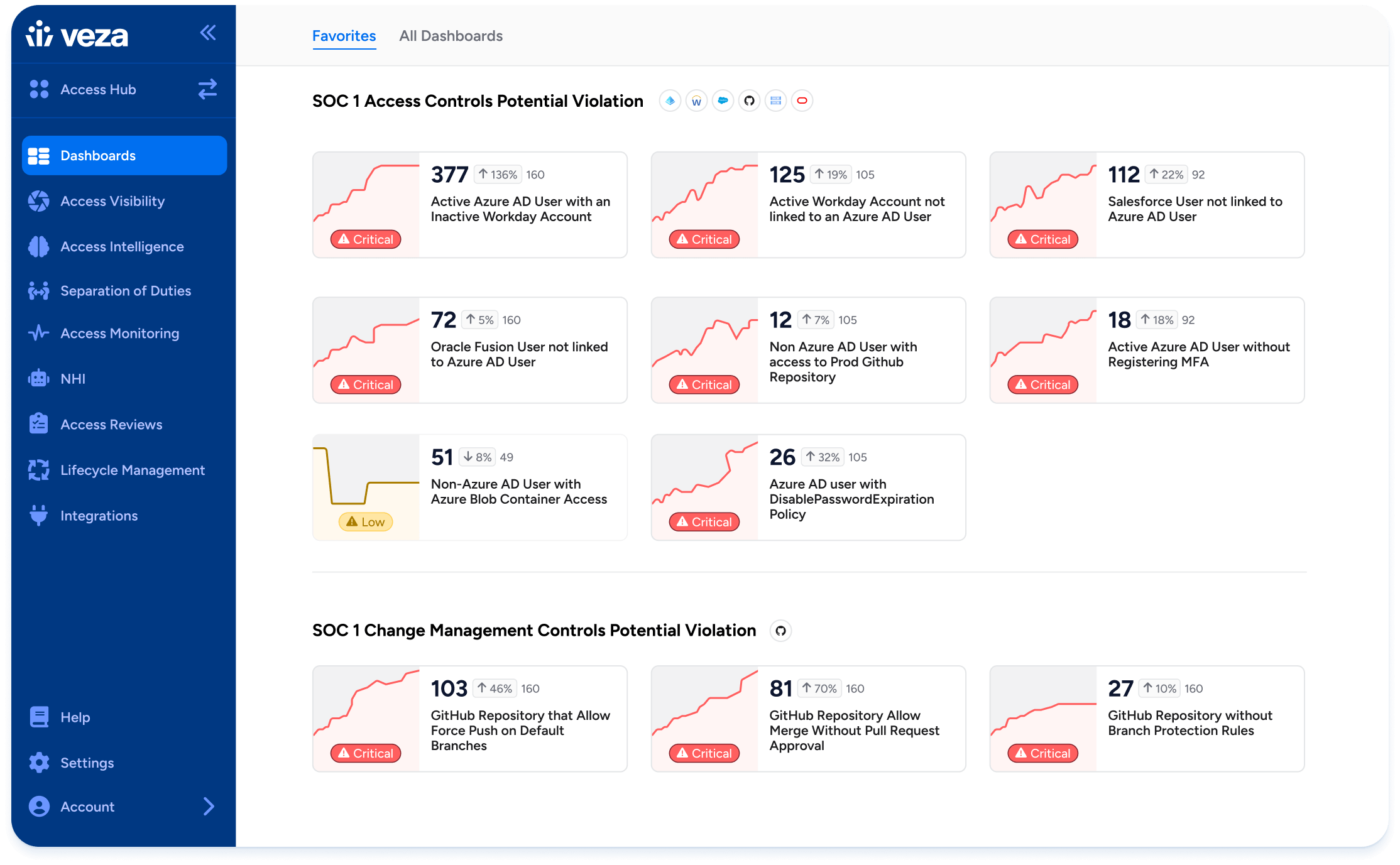Open the trend chart of the DisablePasswordExpiration card
This screenshot has width=1400, height=865.
(705, 487)
